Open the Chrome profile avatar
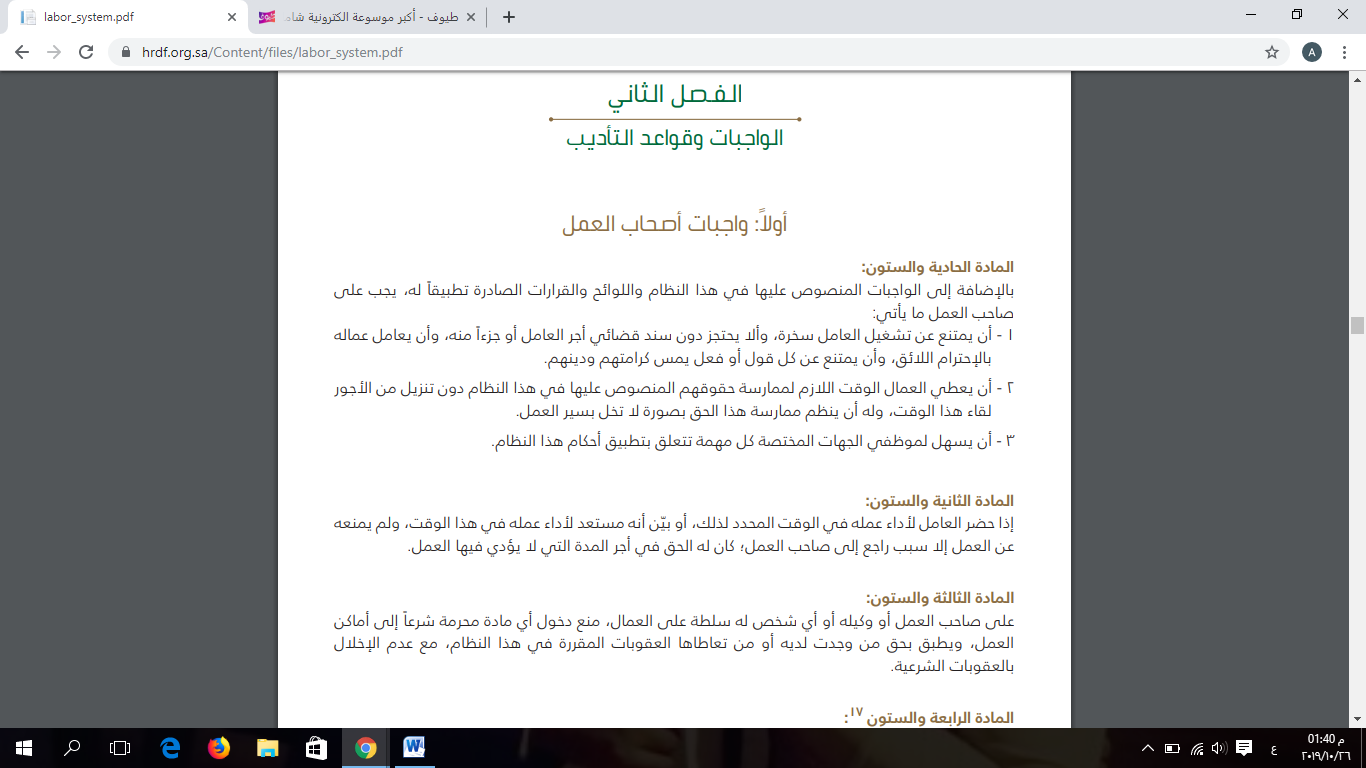This screenshot has width=1366, height=768. [x=1312, y=52]
